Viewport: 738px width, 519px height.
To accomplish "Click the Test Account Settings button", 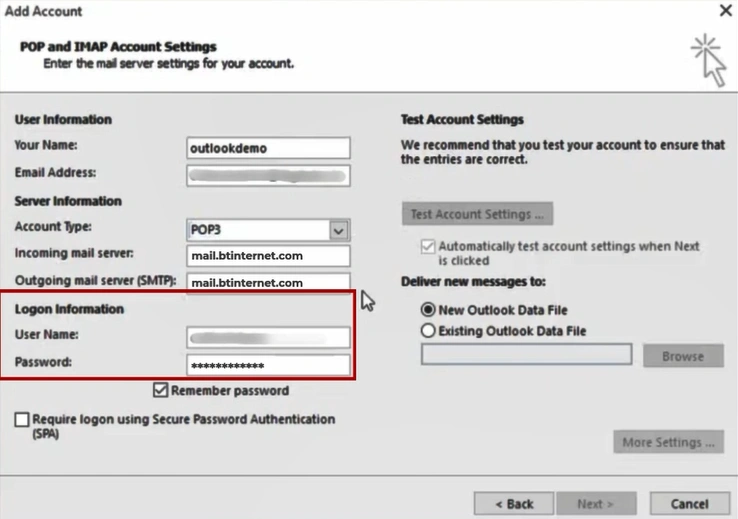I will tap(477, 214).
